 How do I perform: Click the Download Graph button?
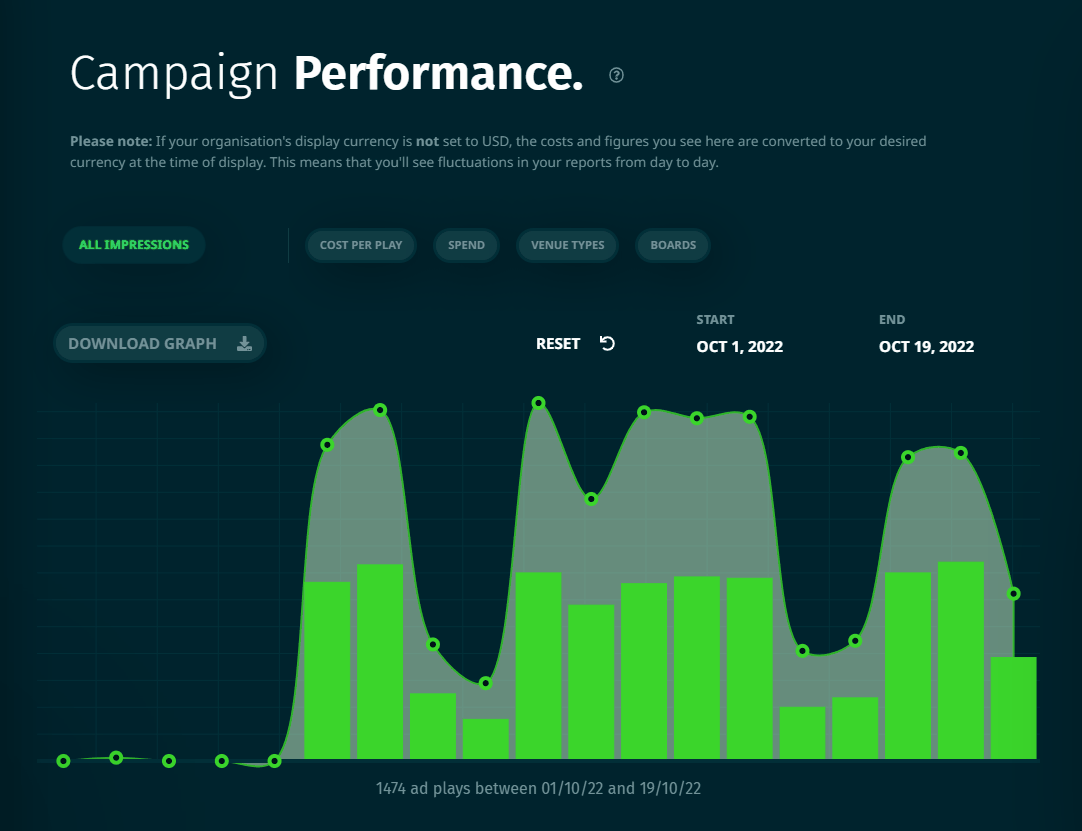160,344
